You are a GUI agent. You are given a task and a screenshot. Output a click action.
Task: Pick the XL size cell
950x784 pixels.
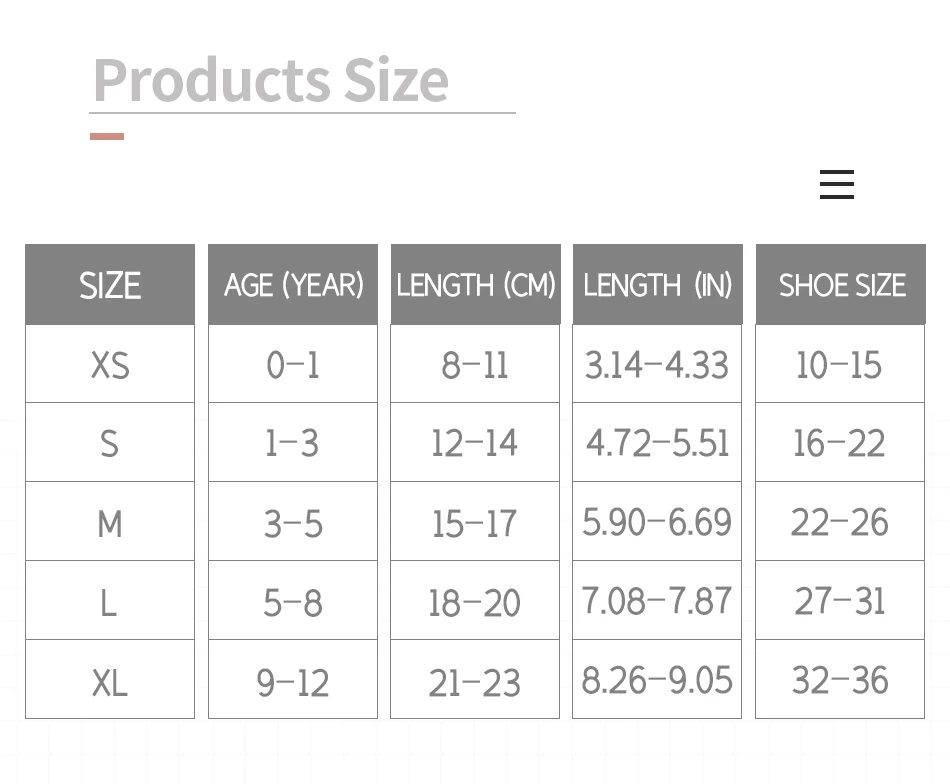[x=110, y=681]
